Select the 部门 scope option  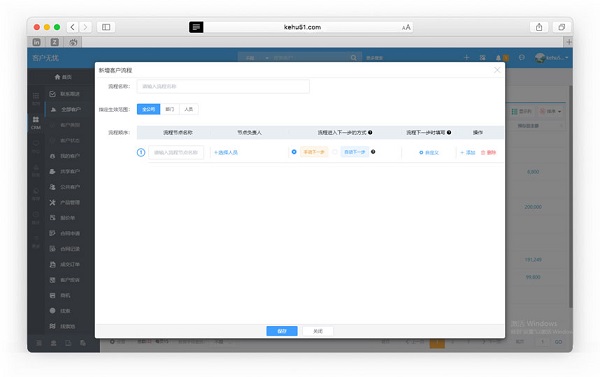[x=170, y=109]
